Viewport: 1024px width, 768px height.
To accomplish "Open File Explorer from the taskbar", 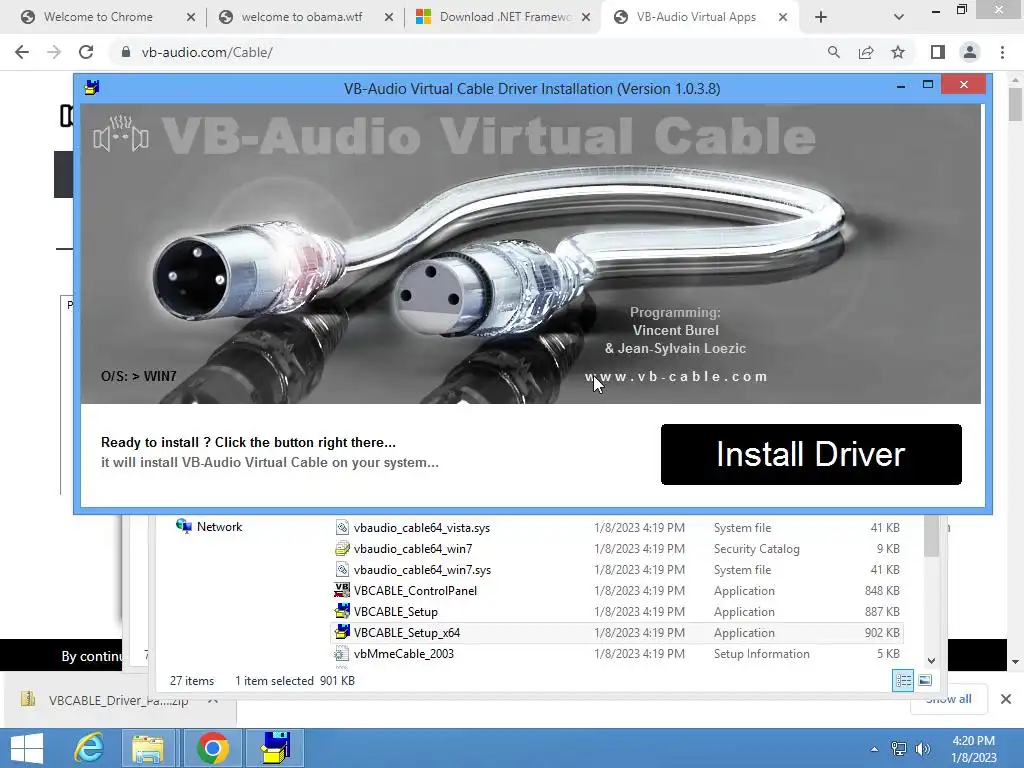I will (x=148, y=748).
